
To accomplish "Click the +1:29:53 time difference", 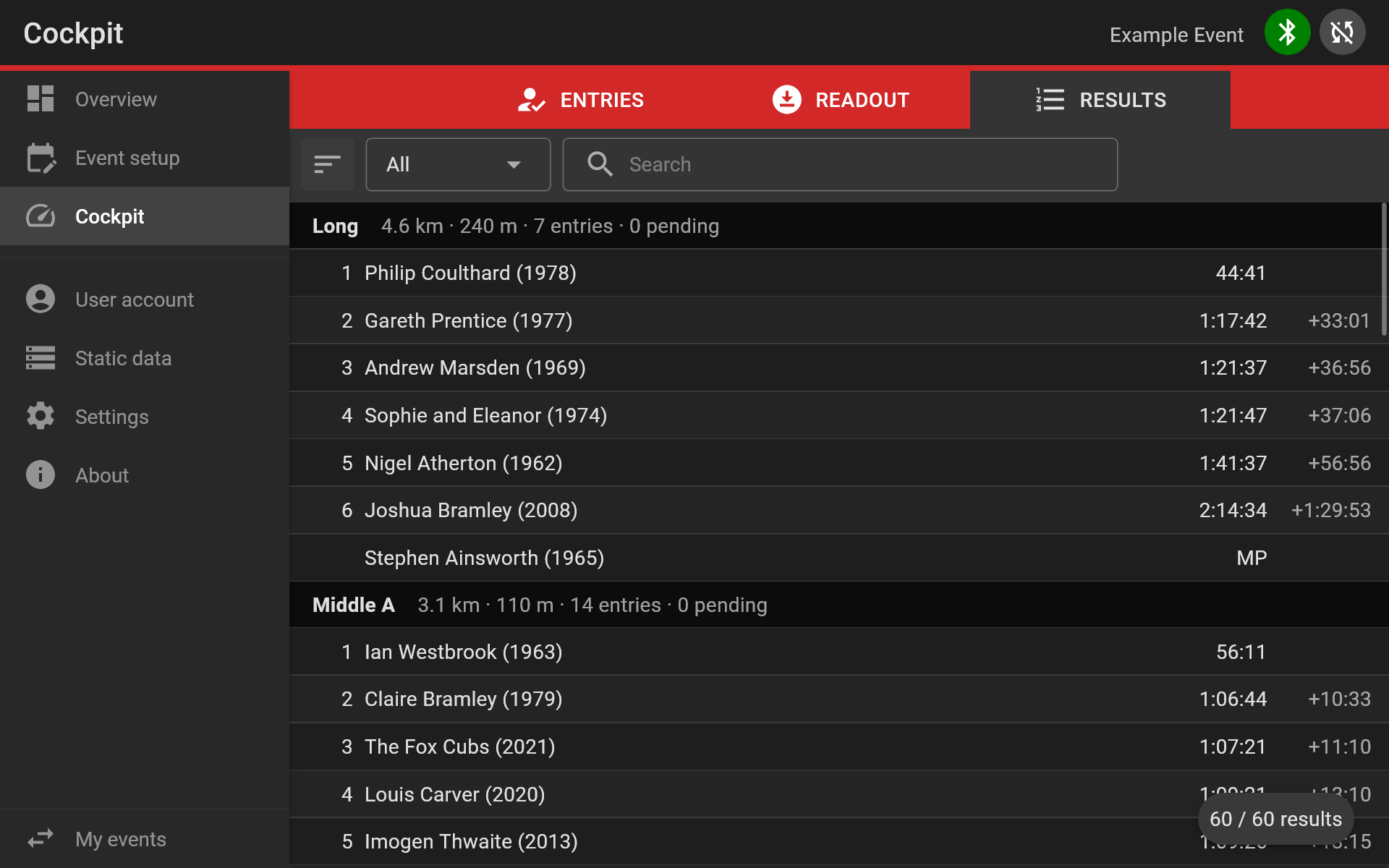I will 1331,510.
